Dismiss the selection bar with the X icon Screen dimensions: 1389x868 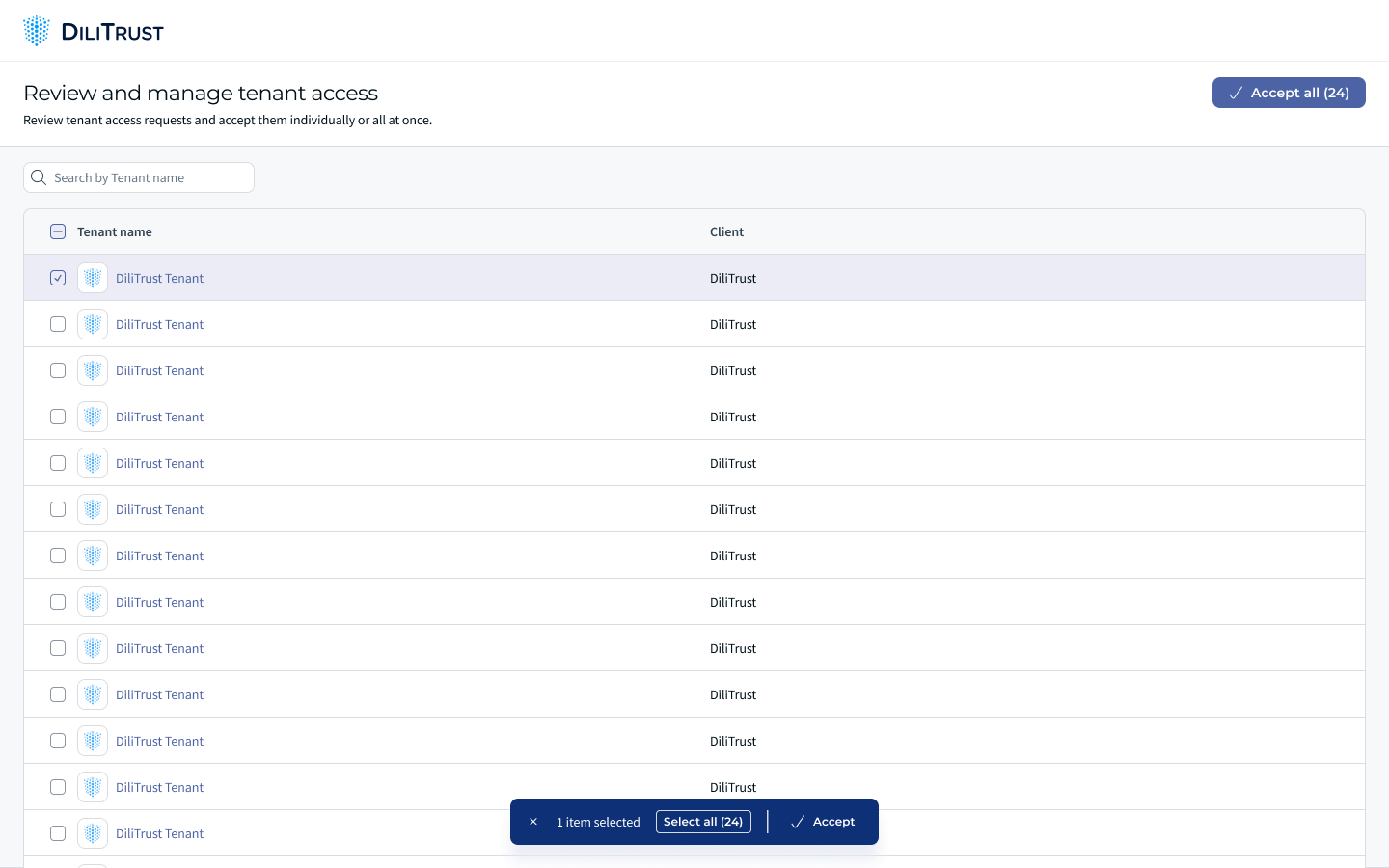(533, 822)
